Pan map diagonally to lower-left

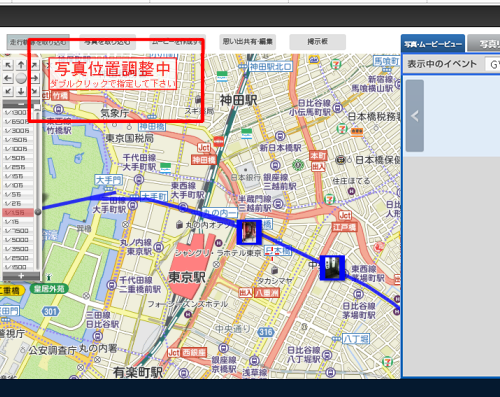[x=8, y=91]
